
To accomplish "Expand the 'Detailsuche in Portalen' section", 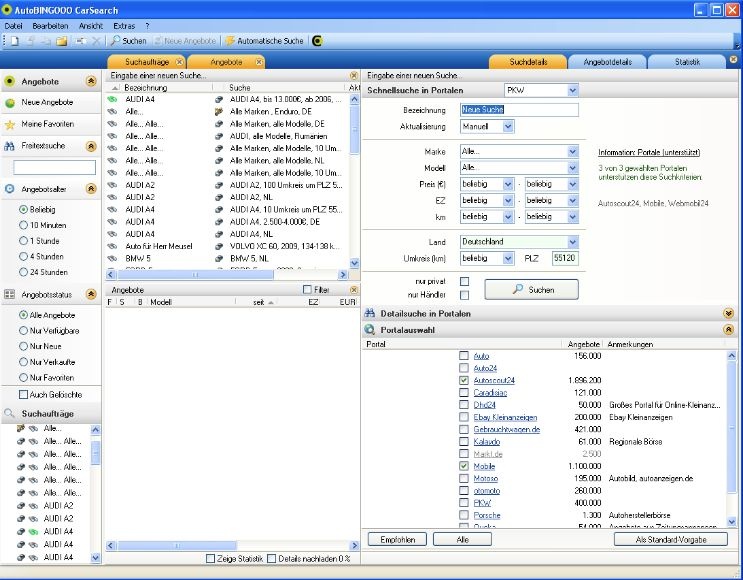I will 729,313.
